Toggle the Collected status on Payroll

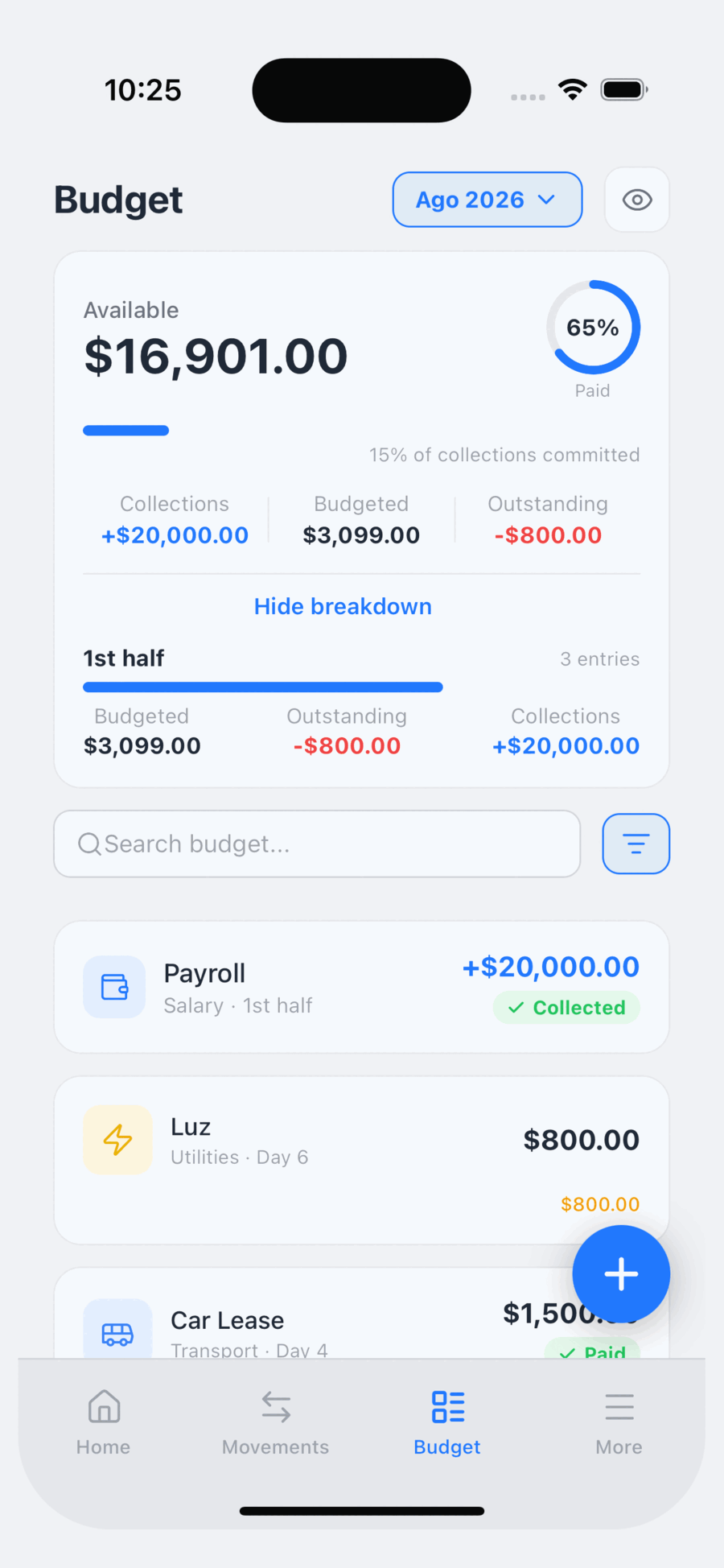point(566,1008)
